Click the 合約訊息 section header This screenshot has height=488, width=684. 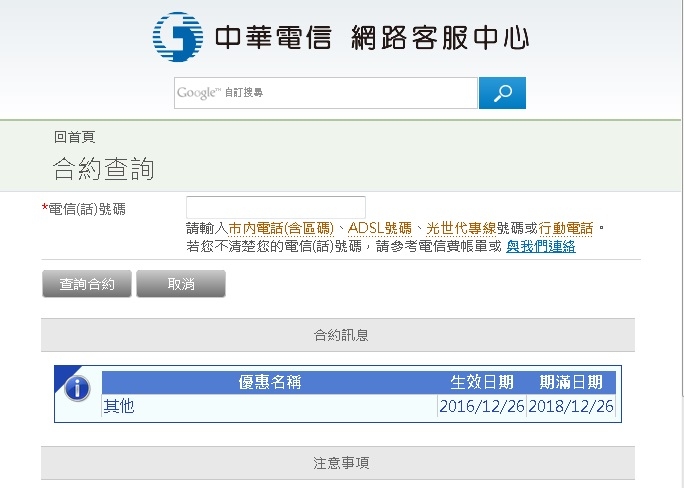(338, 335)
